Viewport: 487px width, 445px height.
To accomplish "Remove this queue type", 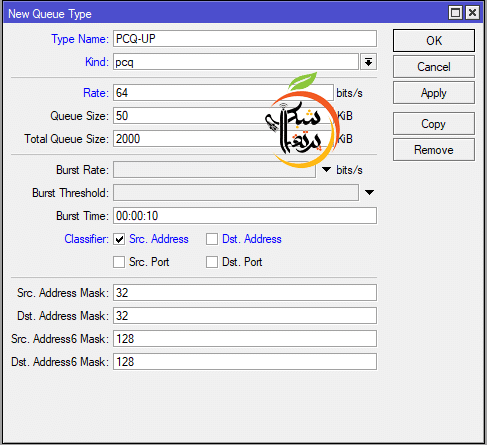I will point(434,150).
